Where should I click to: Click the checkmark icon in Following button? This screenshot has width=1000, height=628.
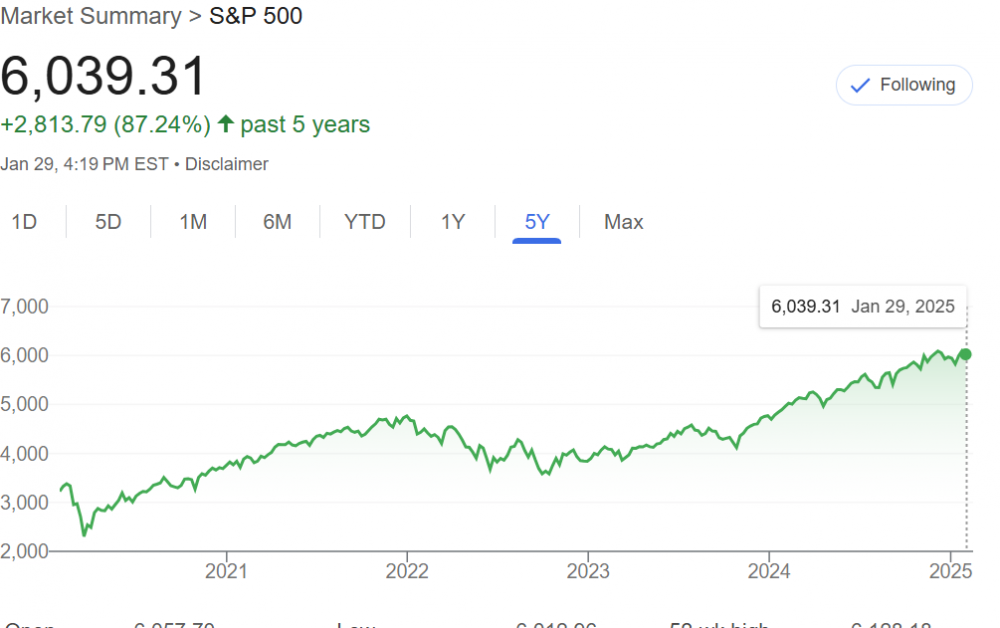(859, 86)
